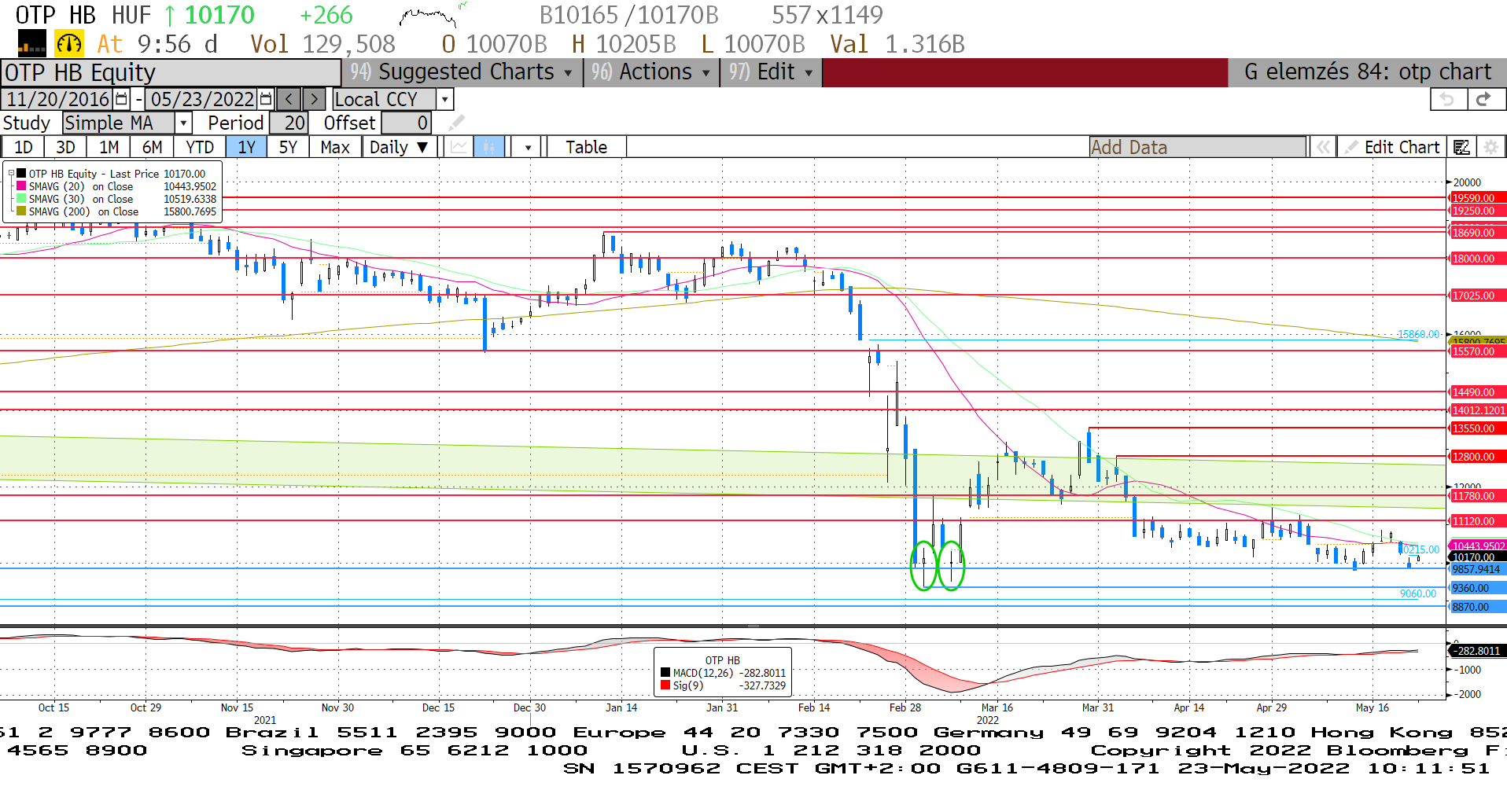Click start date field 11/20/2016
The width and height of the screenshot is (1507, 812).
click(x=58, y=99)
